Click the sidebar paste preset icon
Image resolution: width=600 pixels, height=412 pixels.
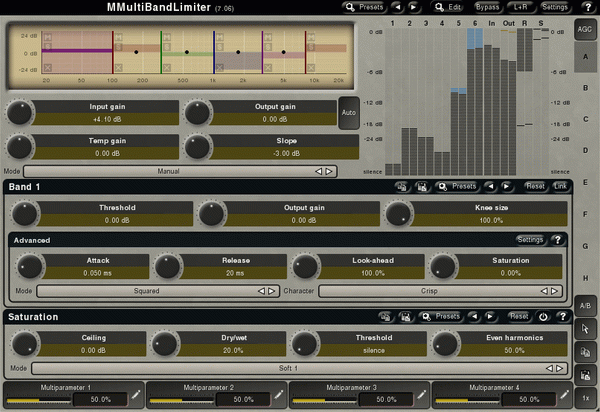pyautogui.click(x=585, y=375)
